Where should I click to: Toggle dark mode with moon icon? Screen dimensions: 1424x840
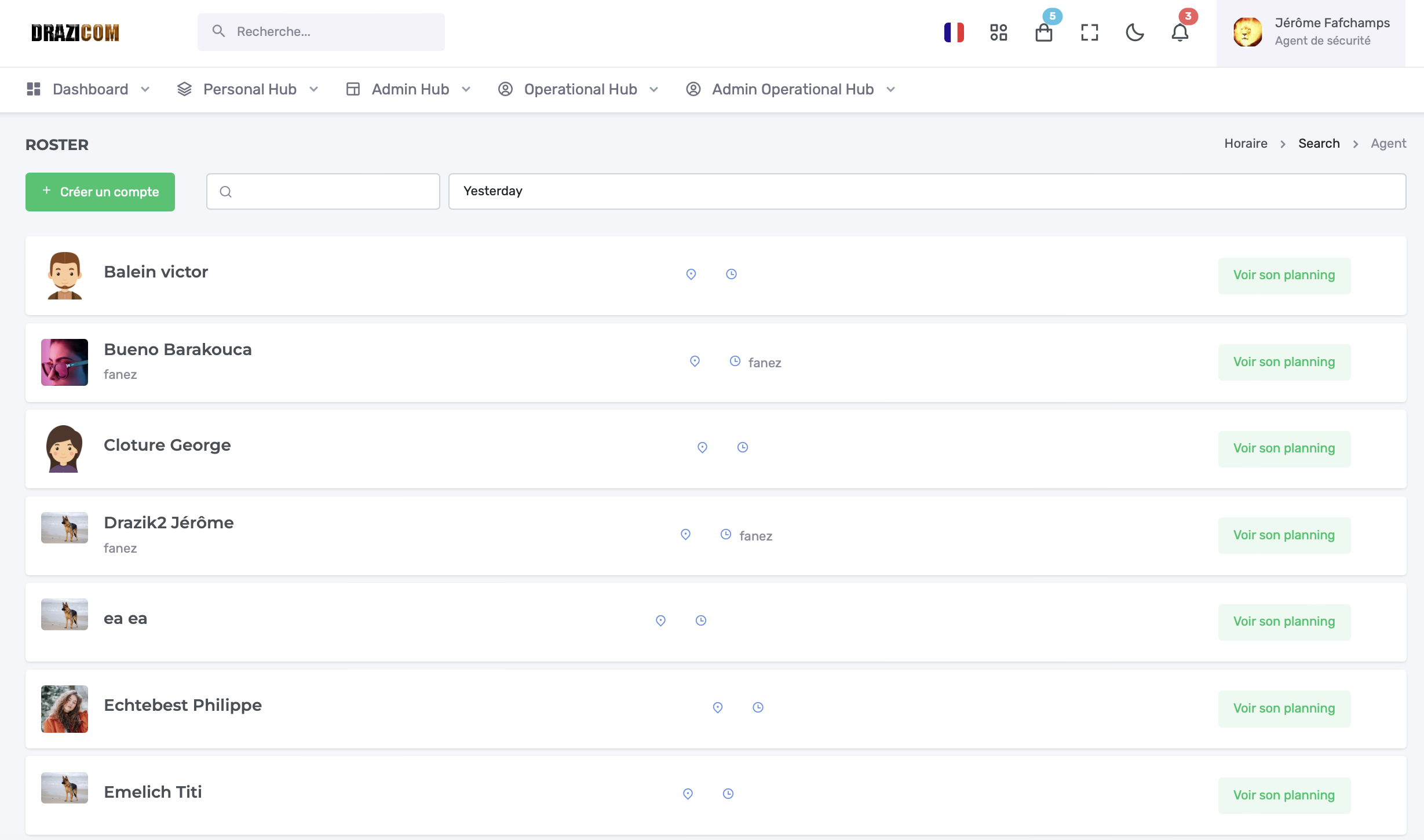[x=1134, y=32]
